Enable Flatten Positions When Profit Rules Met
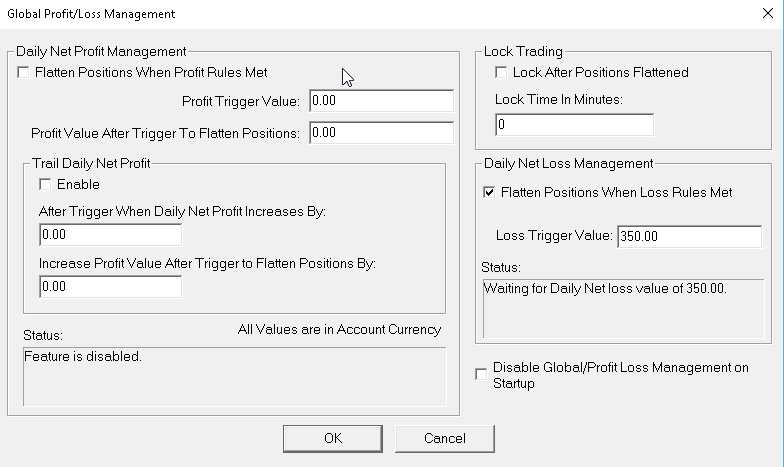This screenshot has height=467, width=784. (24, 73)
